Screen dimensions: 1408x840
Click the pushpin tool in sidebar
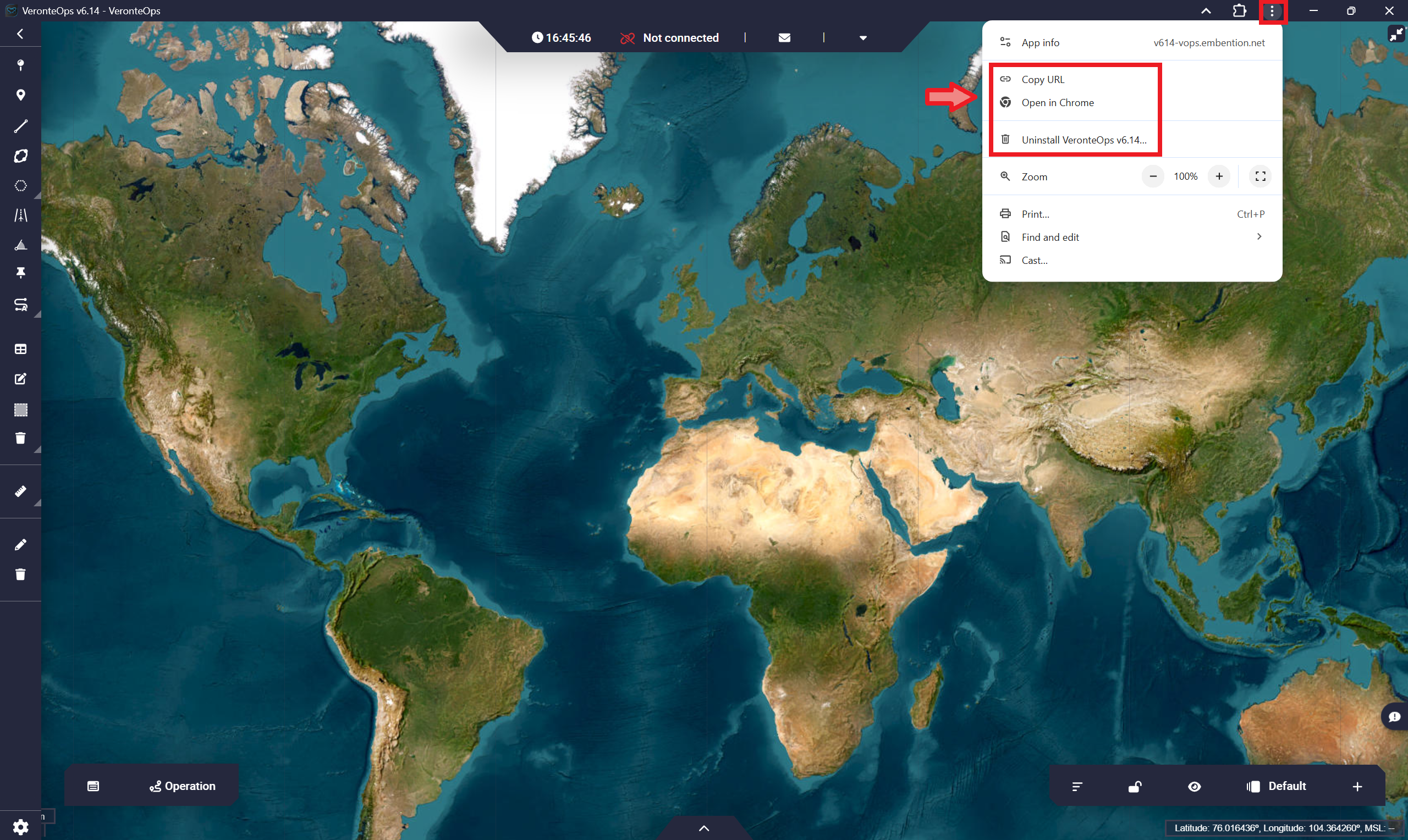21,273
